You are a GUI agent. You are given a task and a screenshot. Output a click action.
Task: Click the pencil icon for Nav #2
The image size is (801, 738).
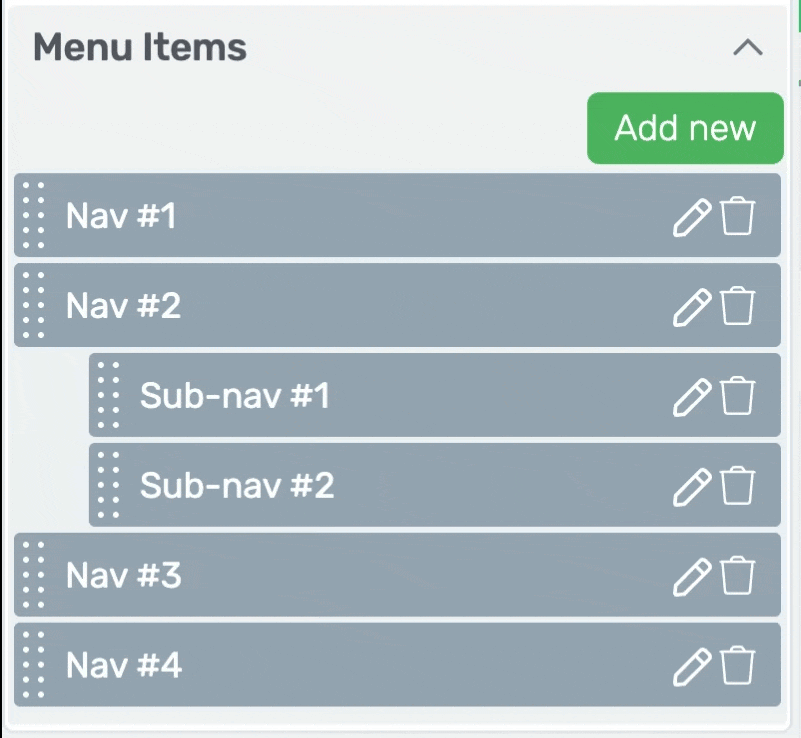tap(692, 307)
